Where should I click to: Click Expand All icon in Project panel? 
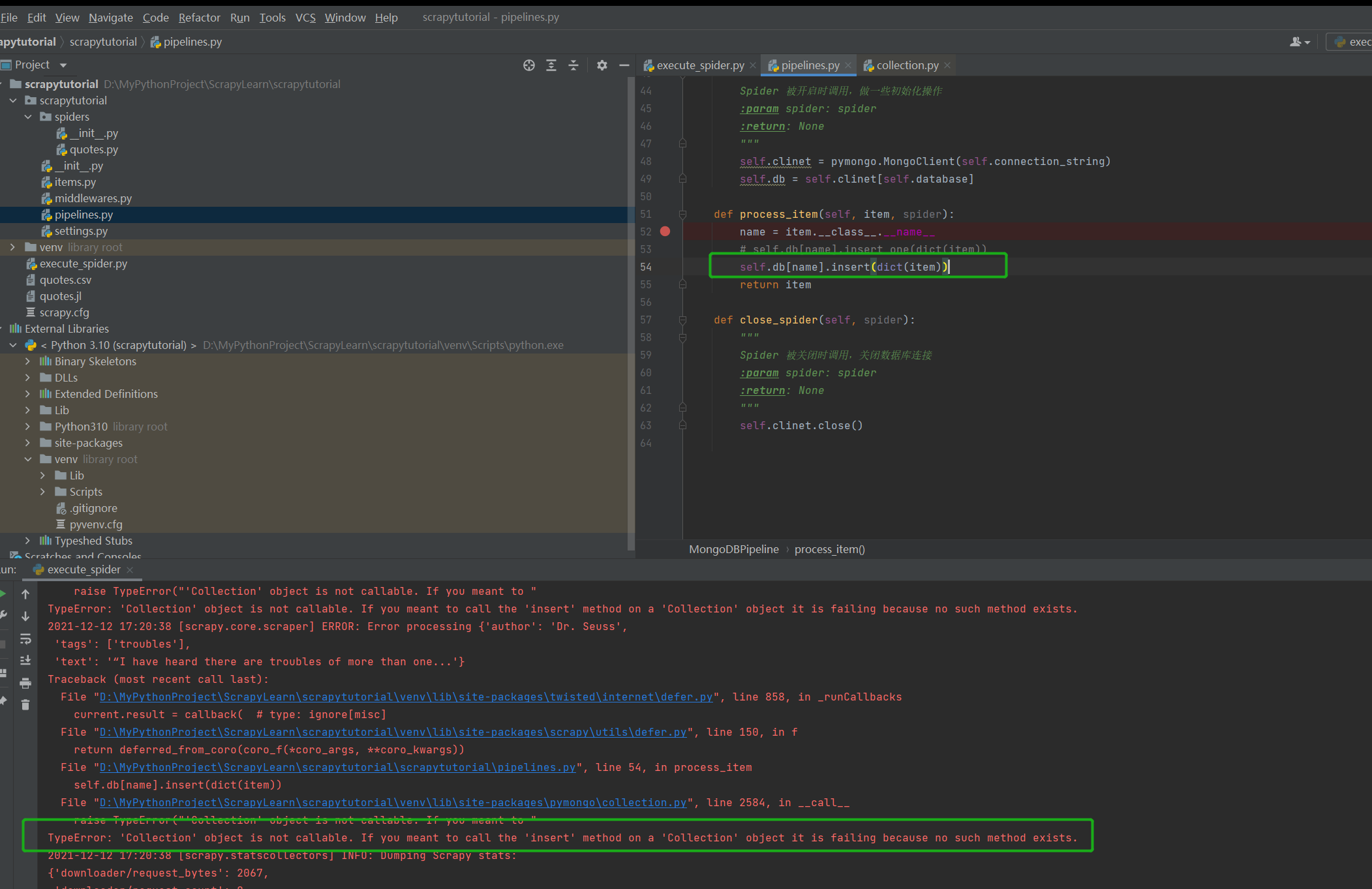[551, 65]
